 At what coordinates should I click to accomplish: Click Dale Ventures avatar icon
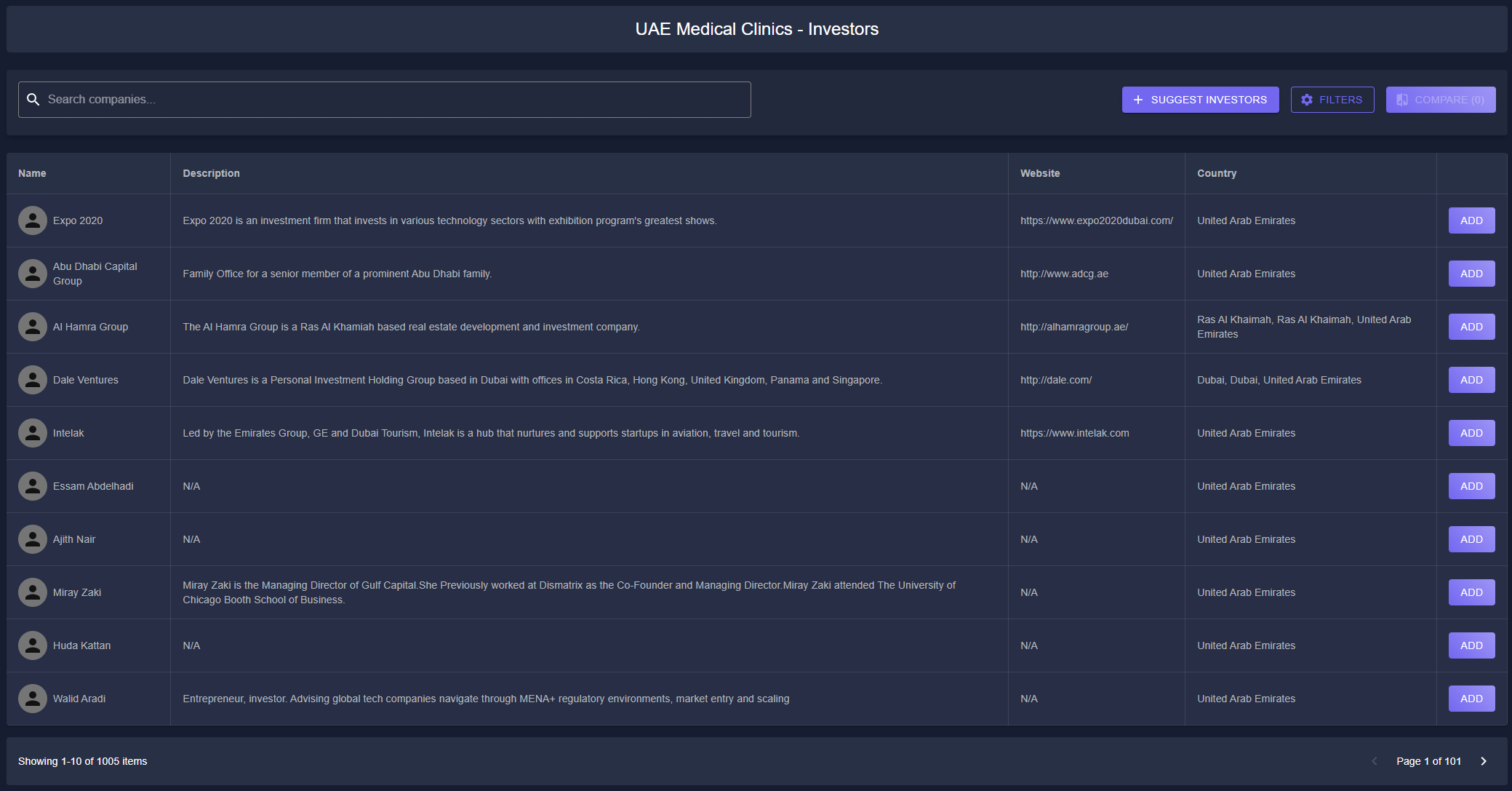coord(33,380)
